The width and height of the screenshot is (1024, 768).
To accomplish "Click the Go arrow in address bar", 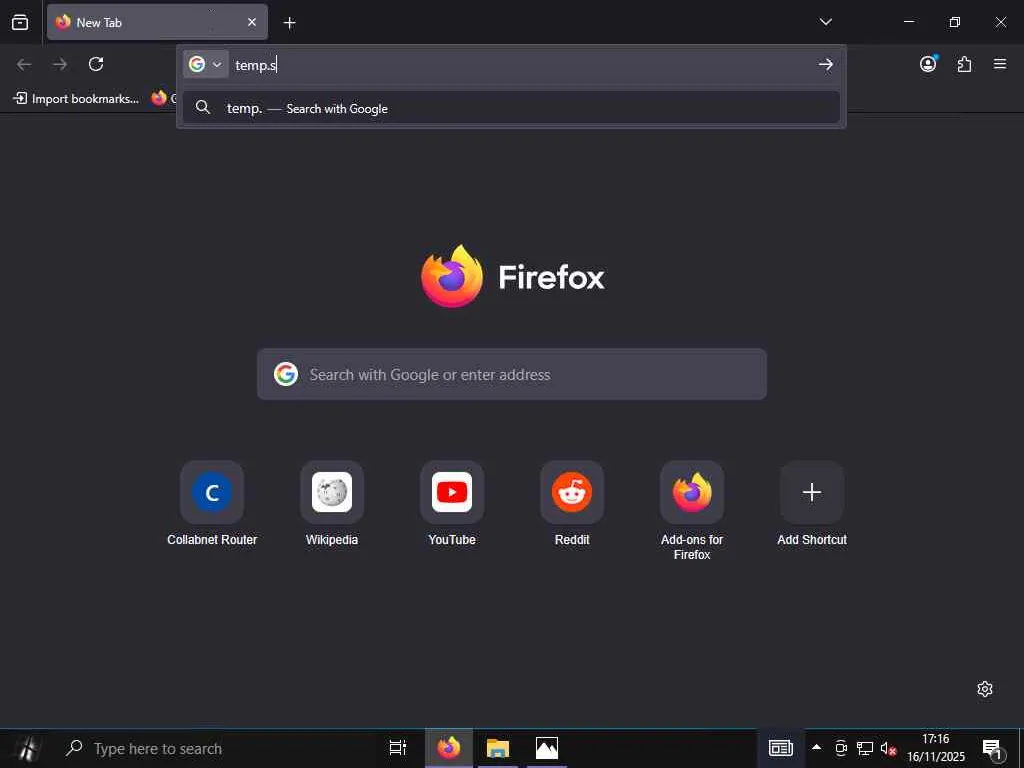I will point(825,64).
